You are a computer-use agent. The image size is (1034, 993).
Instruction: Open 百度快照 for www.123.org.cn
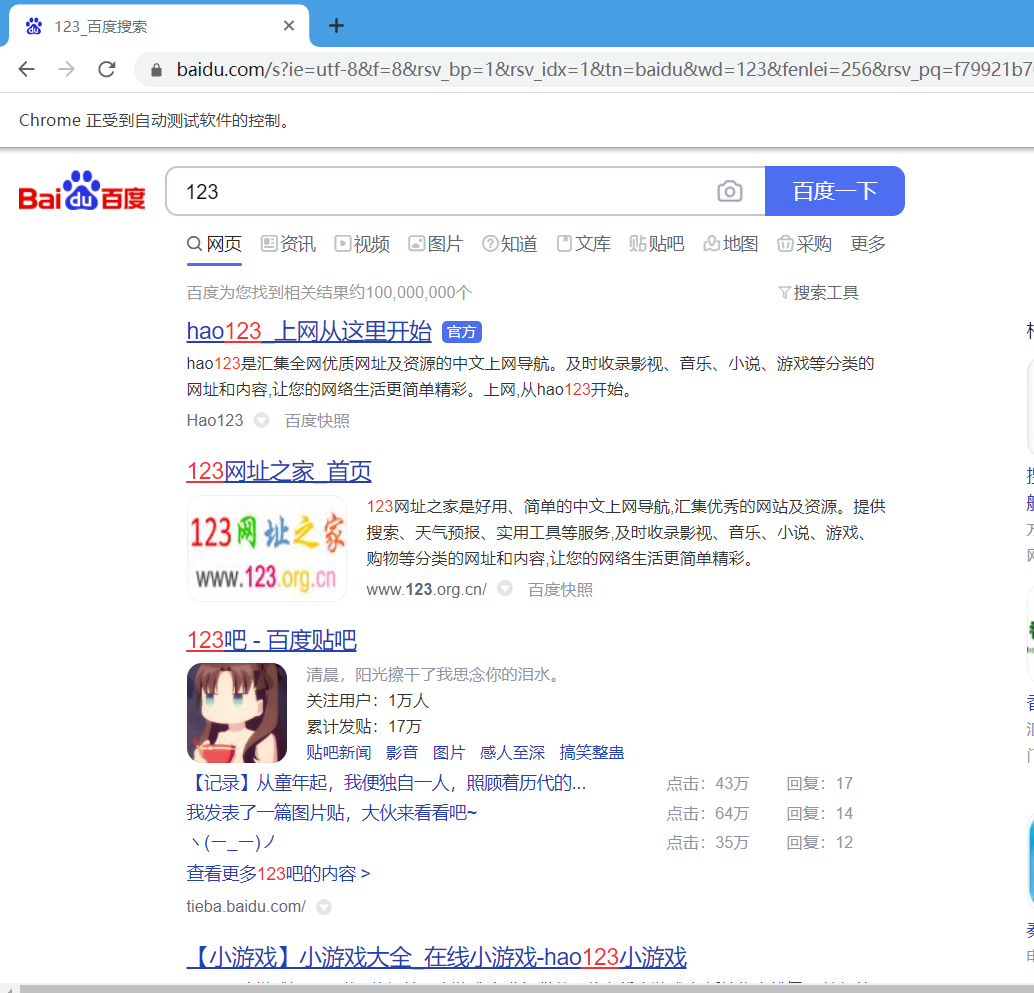point(561,589)
